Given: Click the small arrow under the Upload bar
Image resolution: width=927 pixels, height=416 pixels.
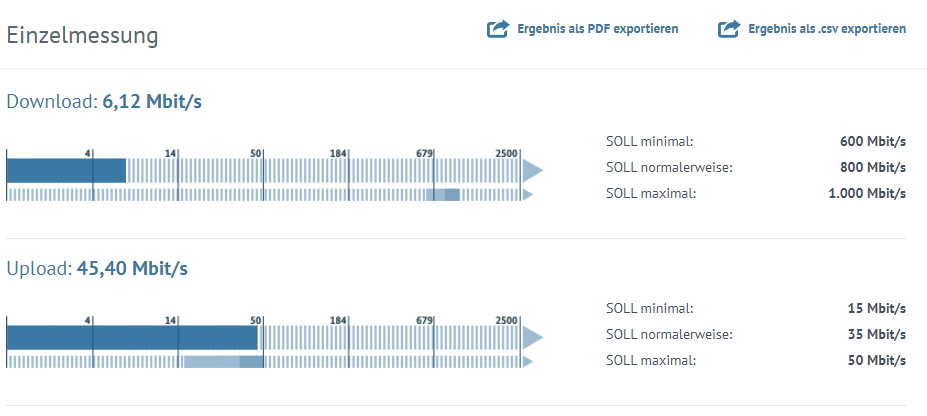Looking at the screenshot, I should coord(527,361).
